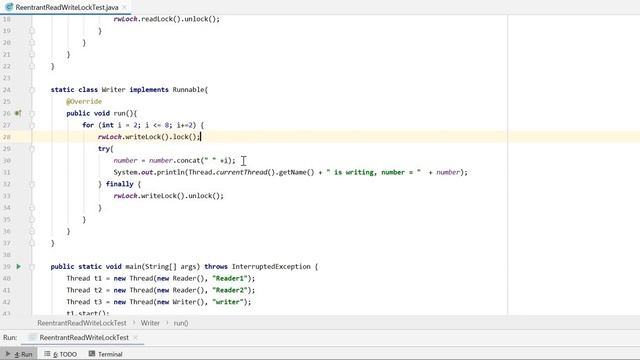This screenshot has height=360, width=640.
Task: Select run() in the breadcrumb bar
Action: [181, 323]
